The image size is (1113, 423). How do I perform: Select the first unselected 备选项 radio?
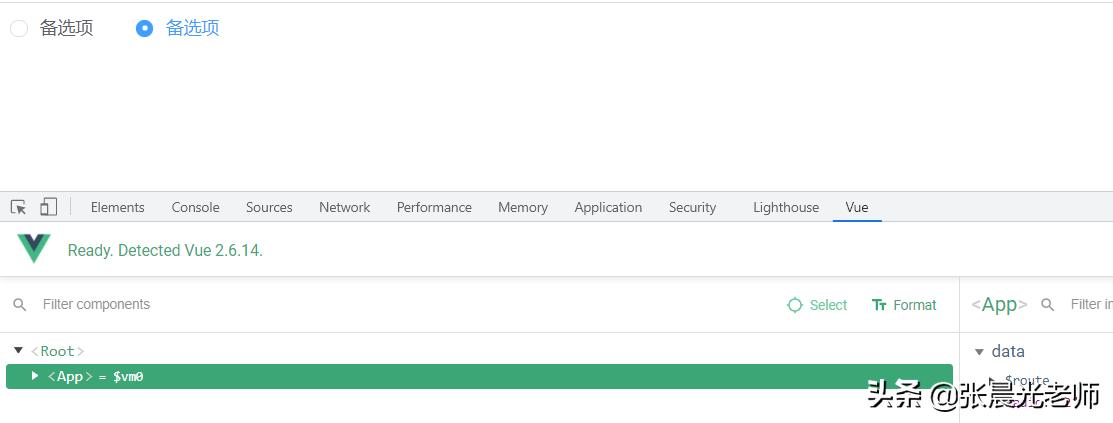tap(19, 29)
